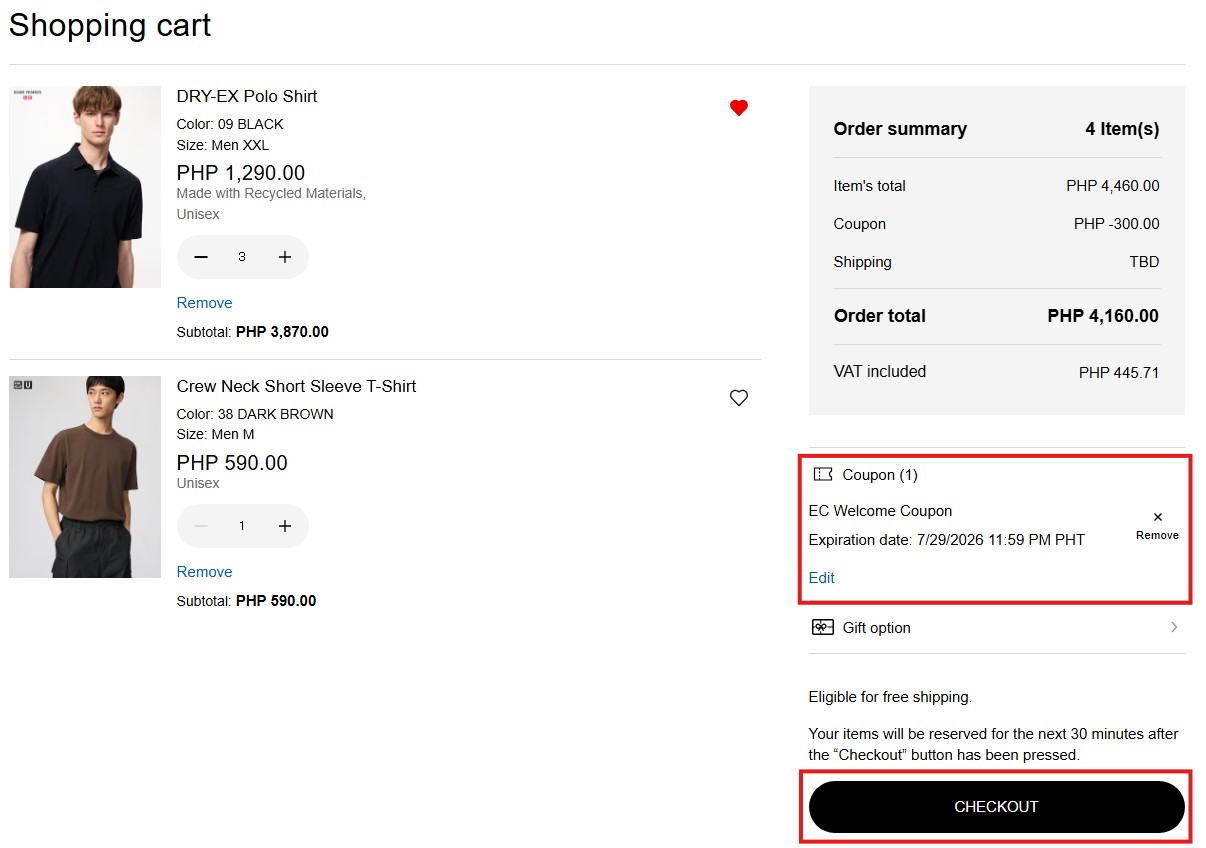Remove Crew Neck T-Shirt from cart
1206x848 pixels.
[204, 572]
